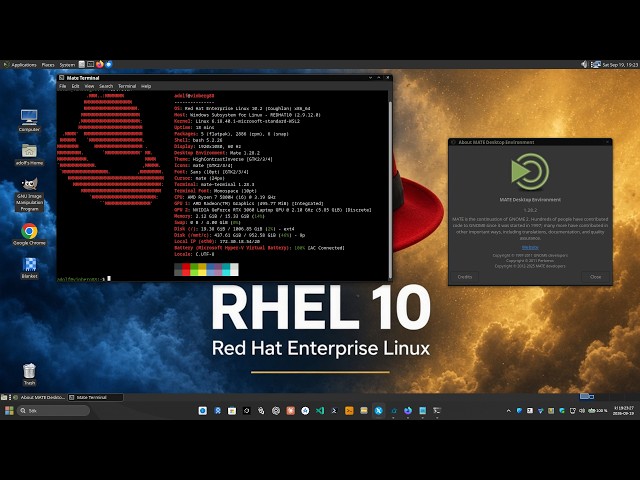Click the network icon in MATE panel
The width and height of the screenshot is (640, 480).
[x=596, y=64]
